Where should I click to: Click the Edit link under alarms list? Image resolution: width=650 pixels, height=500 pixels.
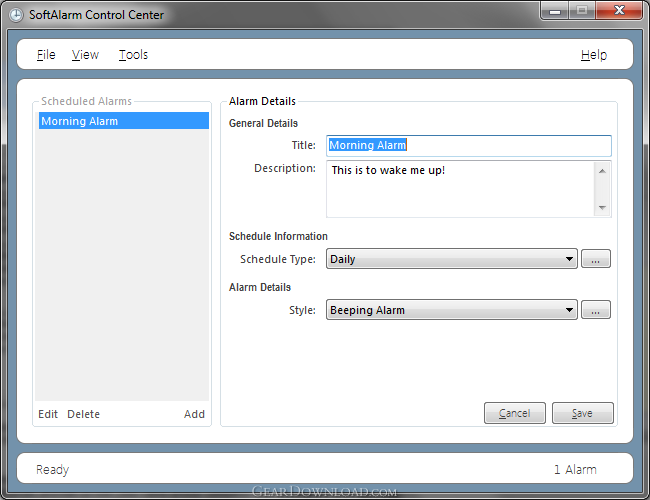point(48,414)
